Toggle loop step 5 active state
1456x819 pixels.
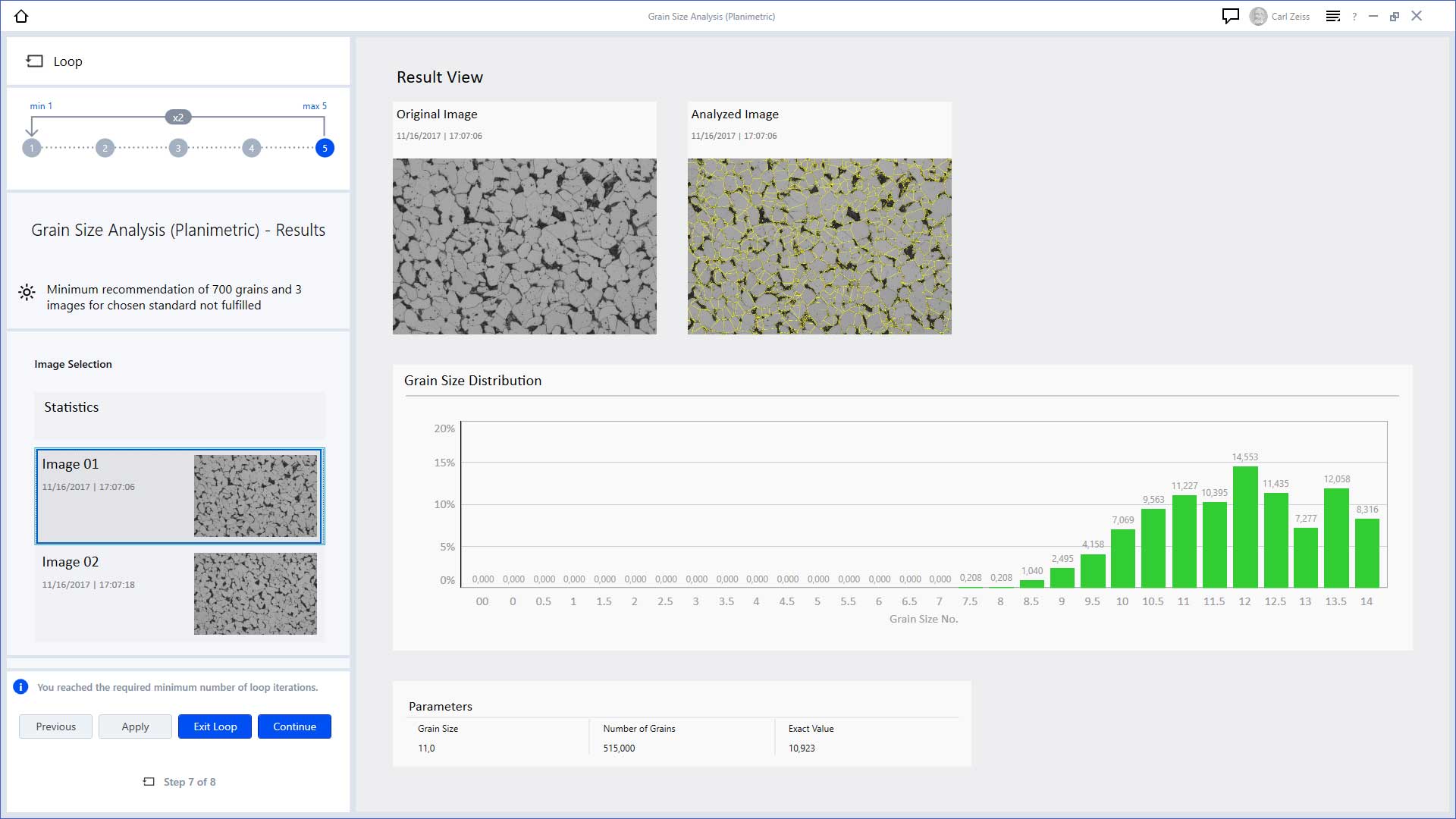(x=324, y=147)
